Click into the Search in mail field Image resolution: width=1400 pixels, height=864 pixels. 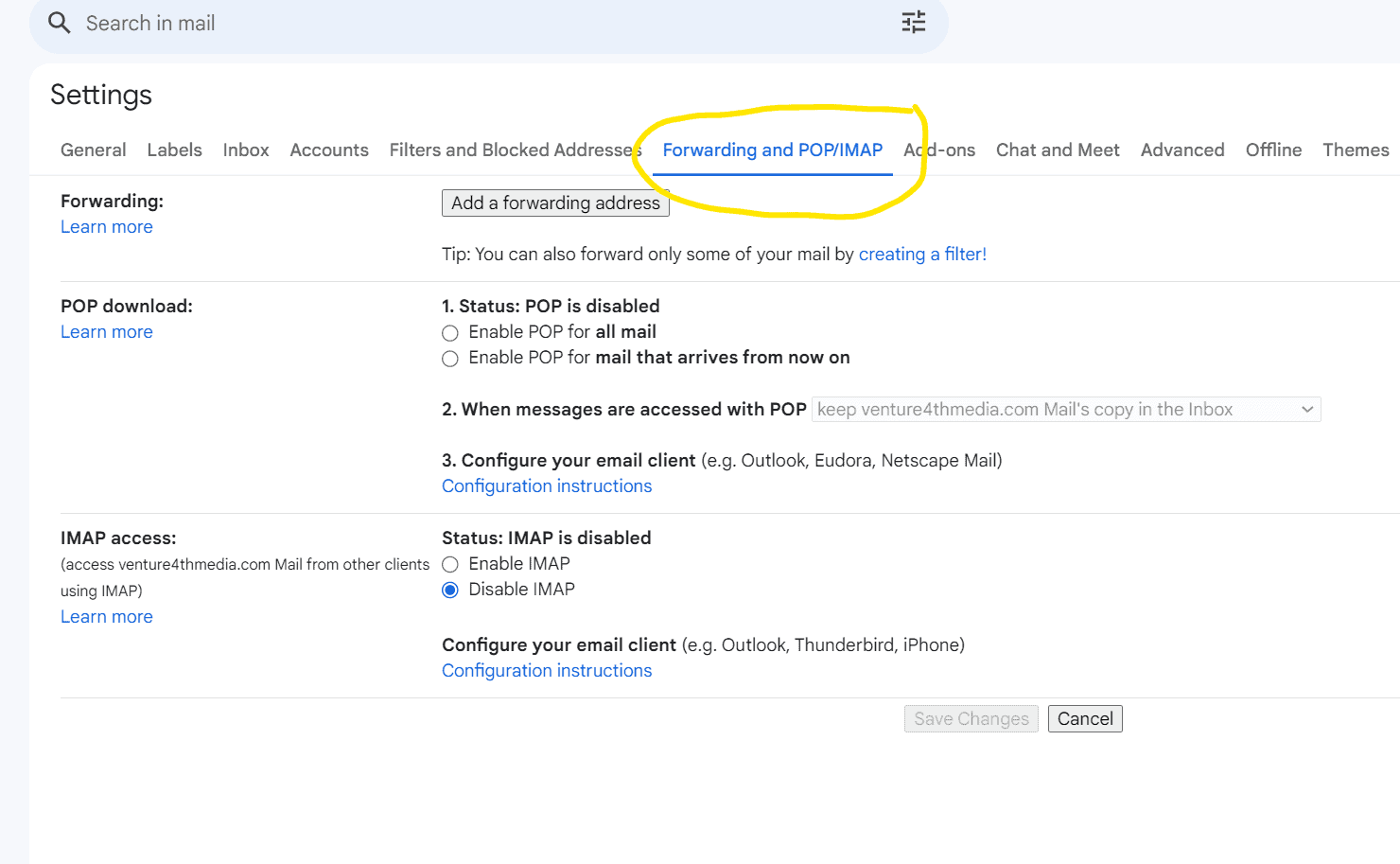tap(473, 24)
